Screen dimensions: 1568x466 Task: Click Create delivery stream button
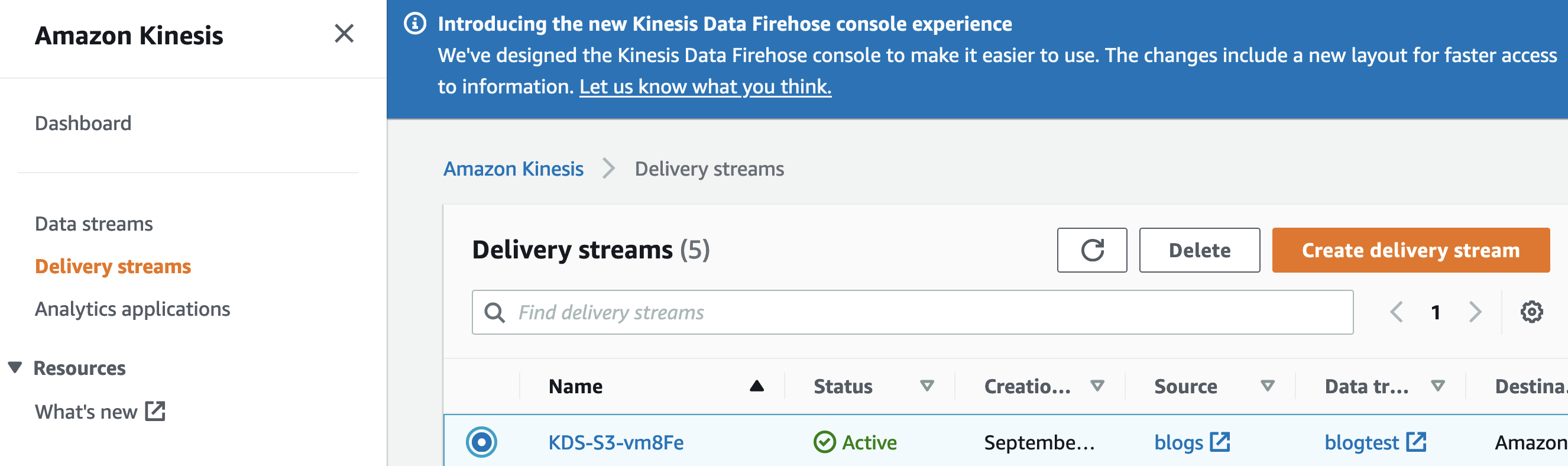click(x=1410, y=250)
